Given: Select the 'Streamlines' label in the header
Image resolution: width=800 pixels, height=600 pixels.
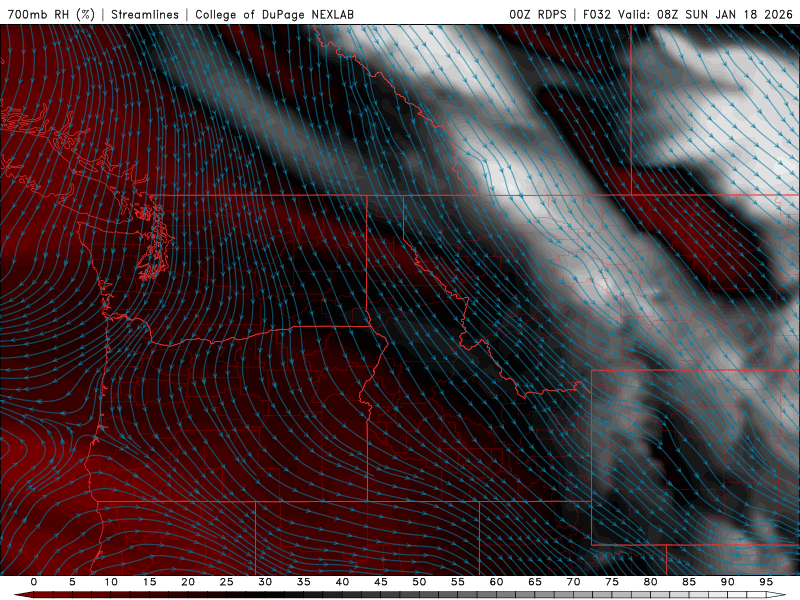Looking at the screenshot, I should click(145, 14).
